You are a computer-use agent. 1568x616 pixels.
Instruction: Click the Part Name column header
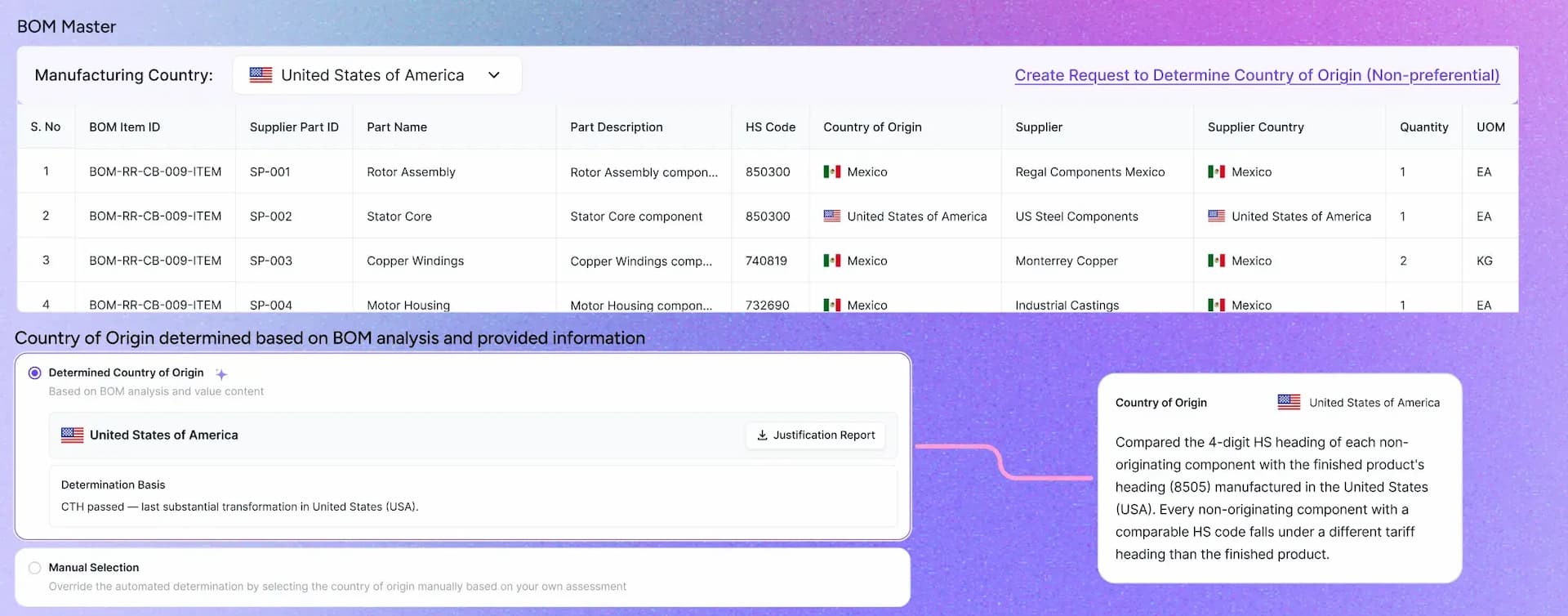397,127
